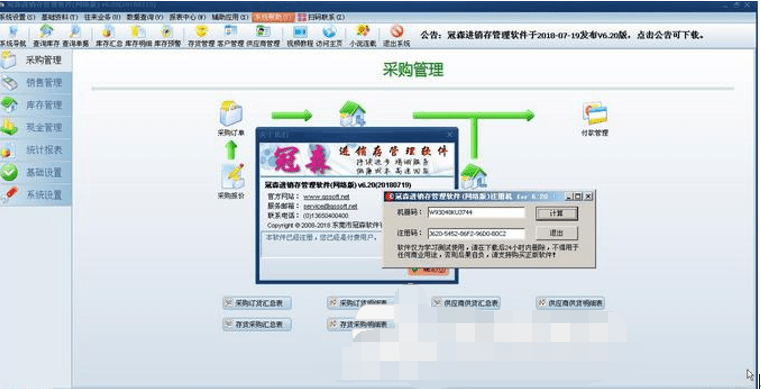Open the 小泥连载 toolbar icon
This screenshot has height=389, width=761.
[x=363, y=36]
